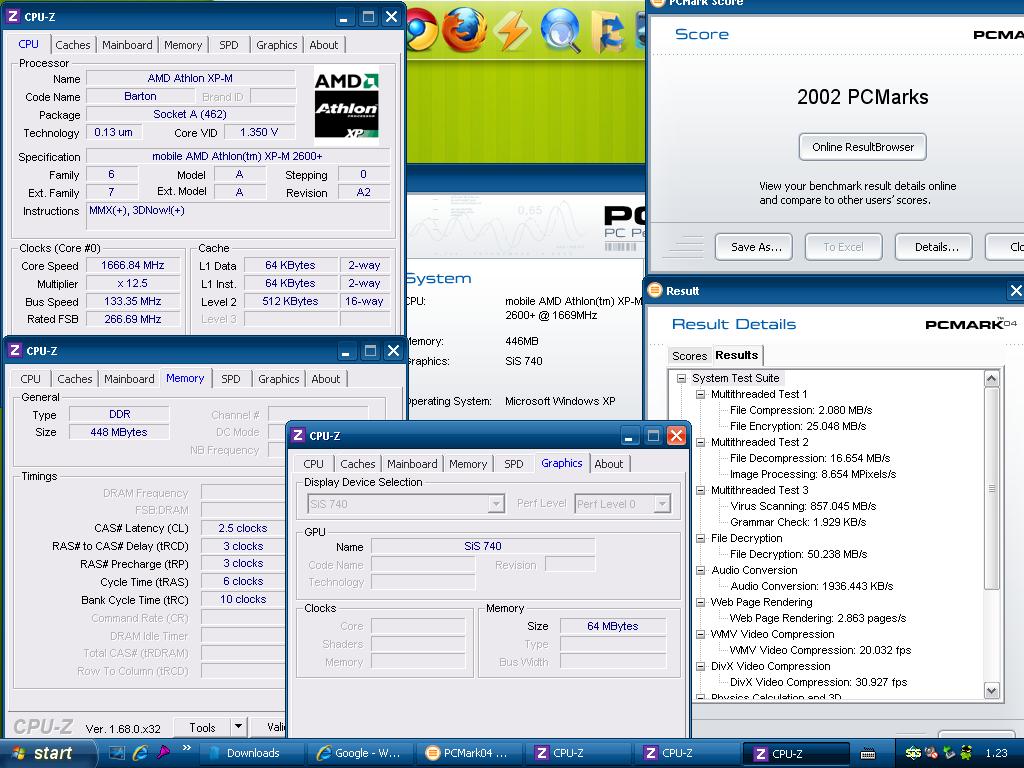The width and height of the screenshot is (1024, 768).
Task: Click the Result window title icon
Action: pos(655,291)
